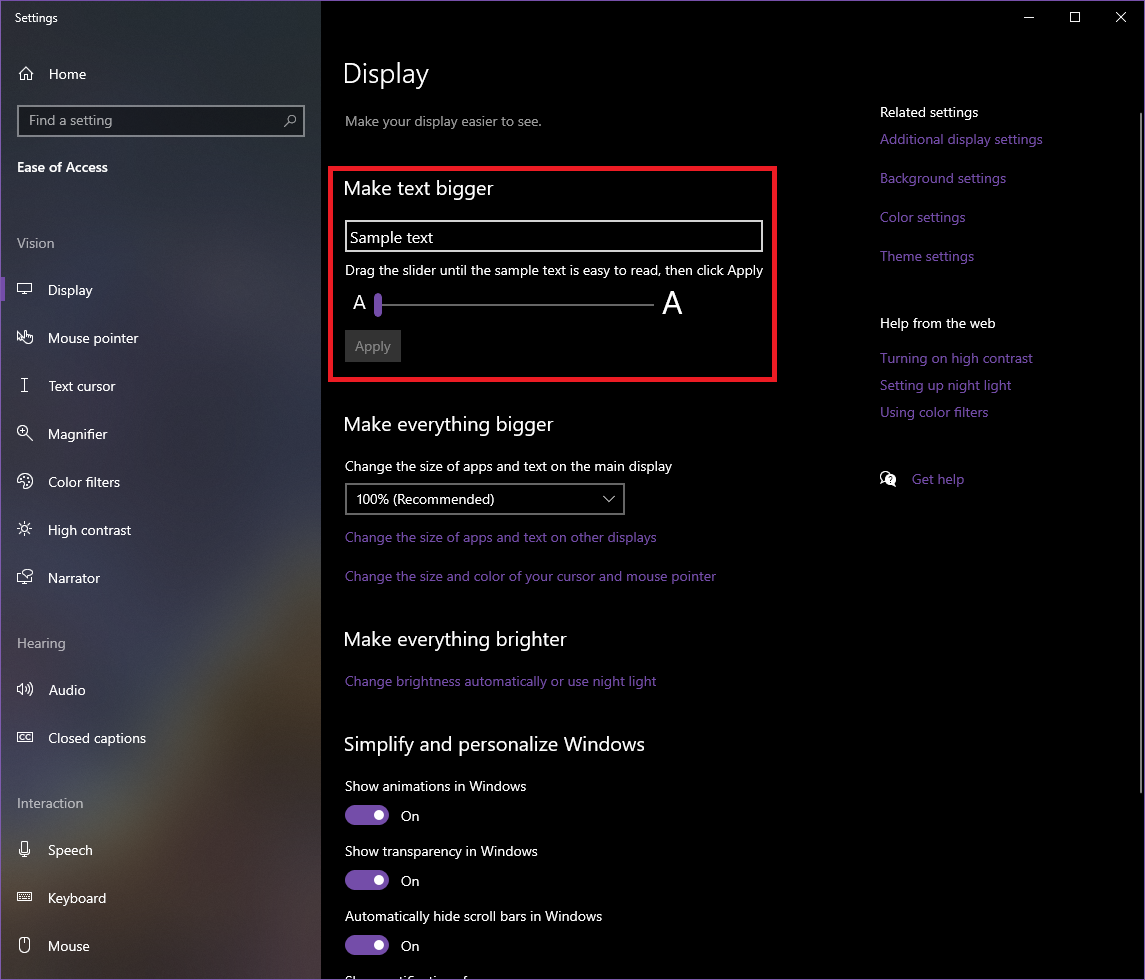Click the Find a setting search box
Screen dimensions: 1145x980
coord(160,120)
